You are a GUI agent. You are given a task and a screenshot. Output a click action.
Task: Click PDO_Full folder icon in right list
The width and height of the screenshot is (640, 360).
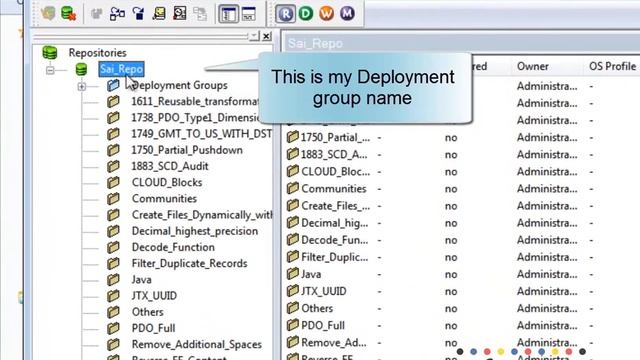[293, 325]
